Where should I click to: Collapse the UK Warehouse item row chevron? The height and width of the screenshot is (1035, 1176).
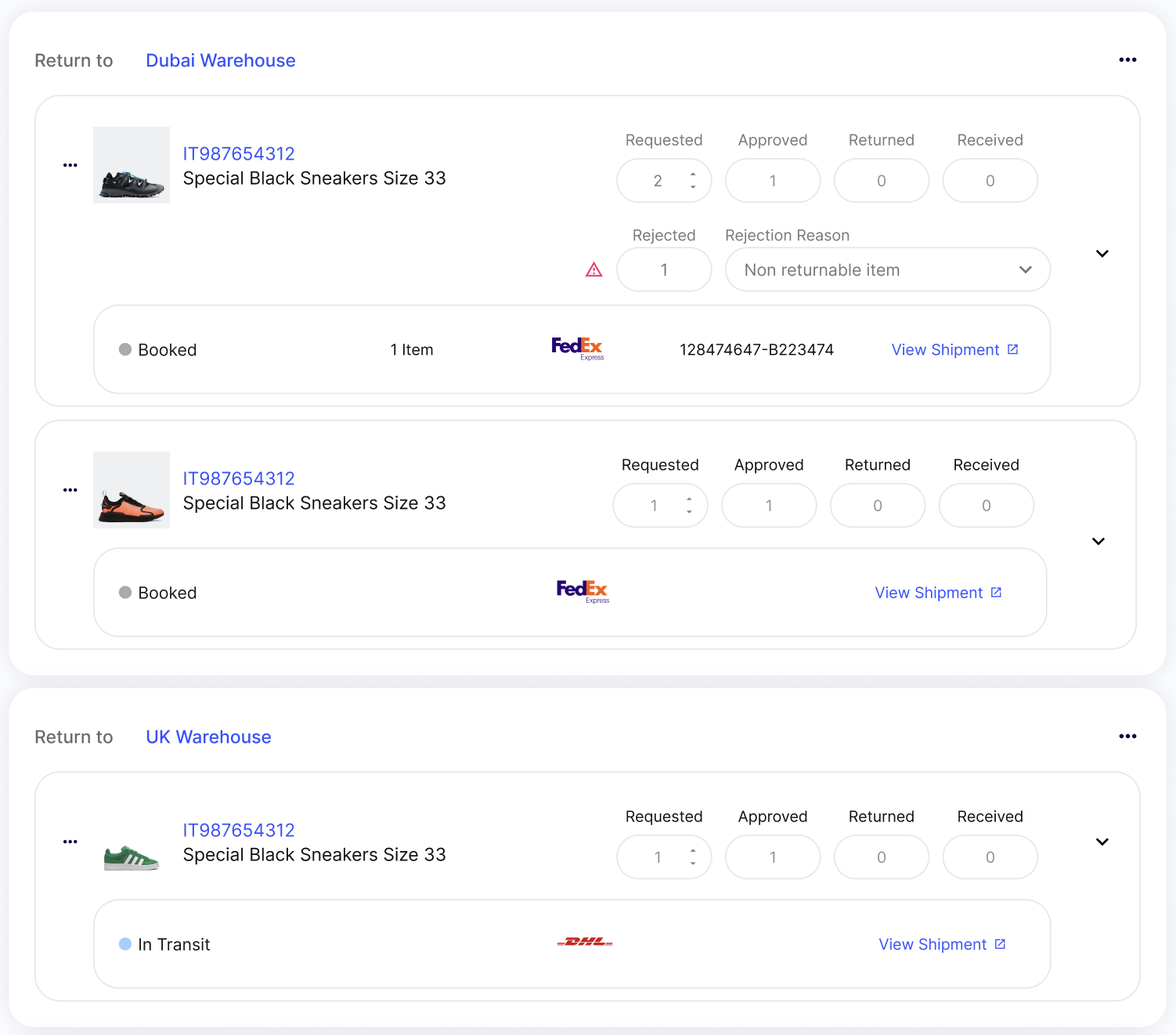(1102, 842)
